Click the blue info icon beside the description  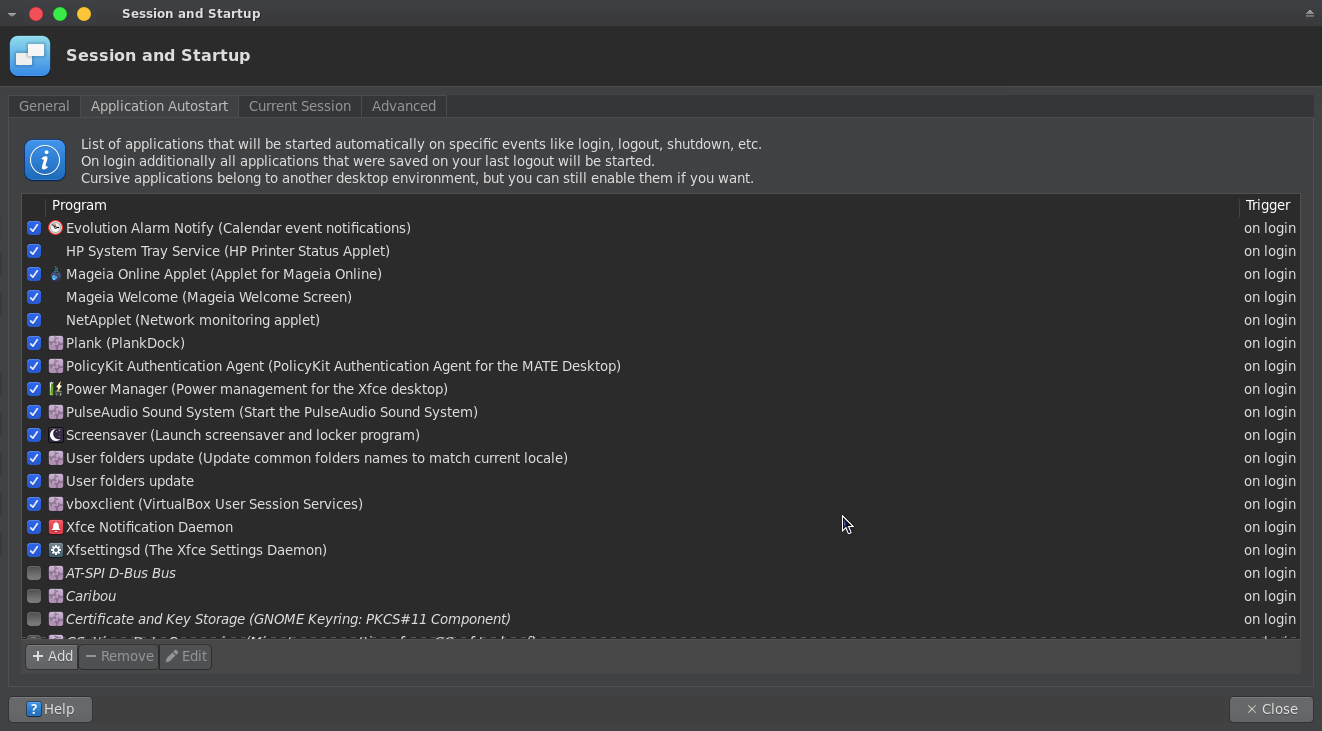point(45,160)
